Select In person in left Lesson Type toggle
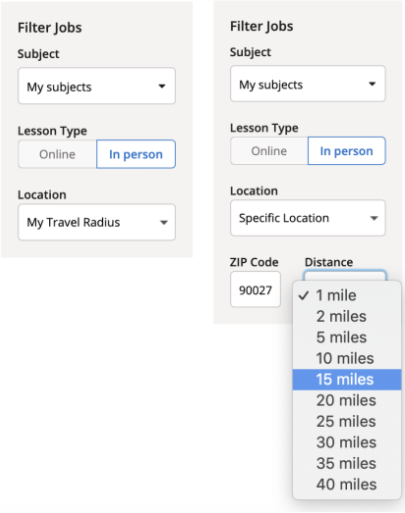Viewport: 405px width, 513px height. pyautogui.click(x=136, y=154)
